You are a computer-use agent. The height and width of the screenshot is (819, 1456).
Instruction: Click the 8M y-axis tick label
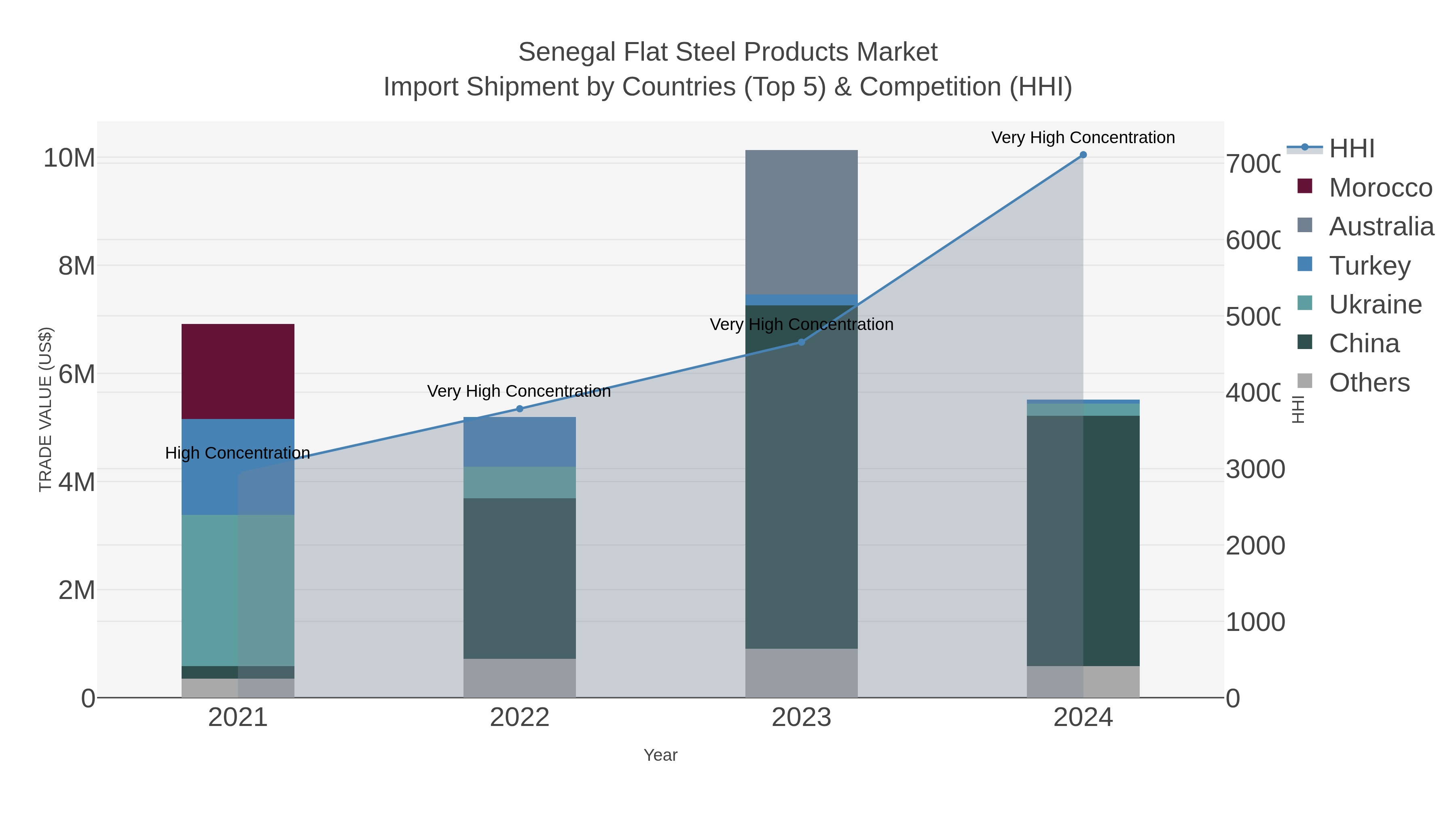(77, 266)
